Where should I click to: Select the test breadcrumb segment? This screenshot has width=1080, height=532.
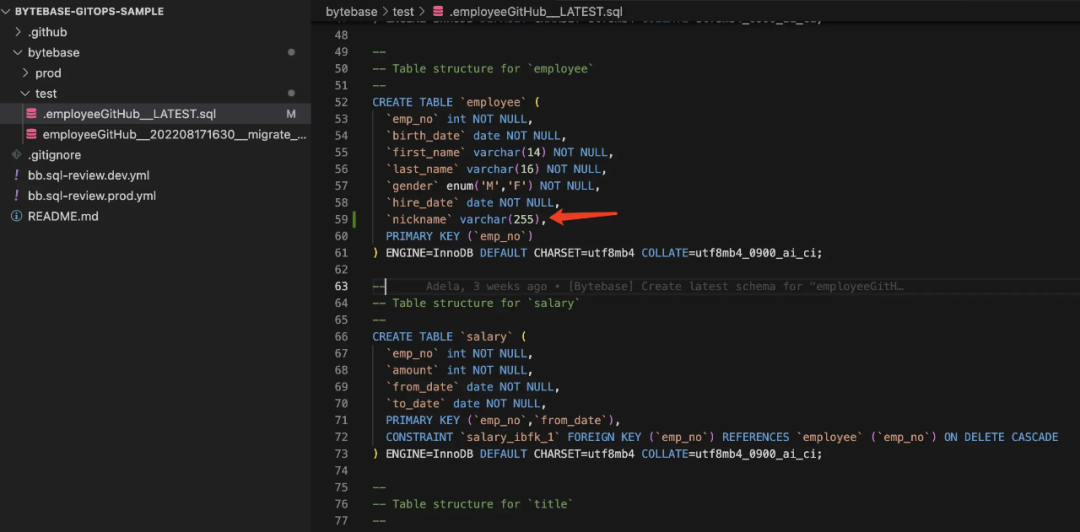click(x=403, y=12)
